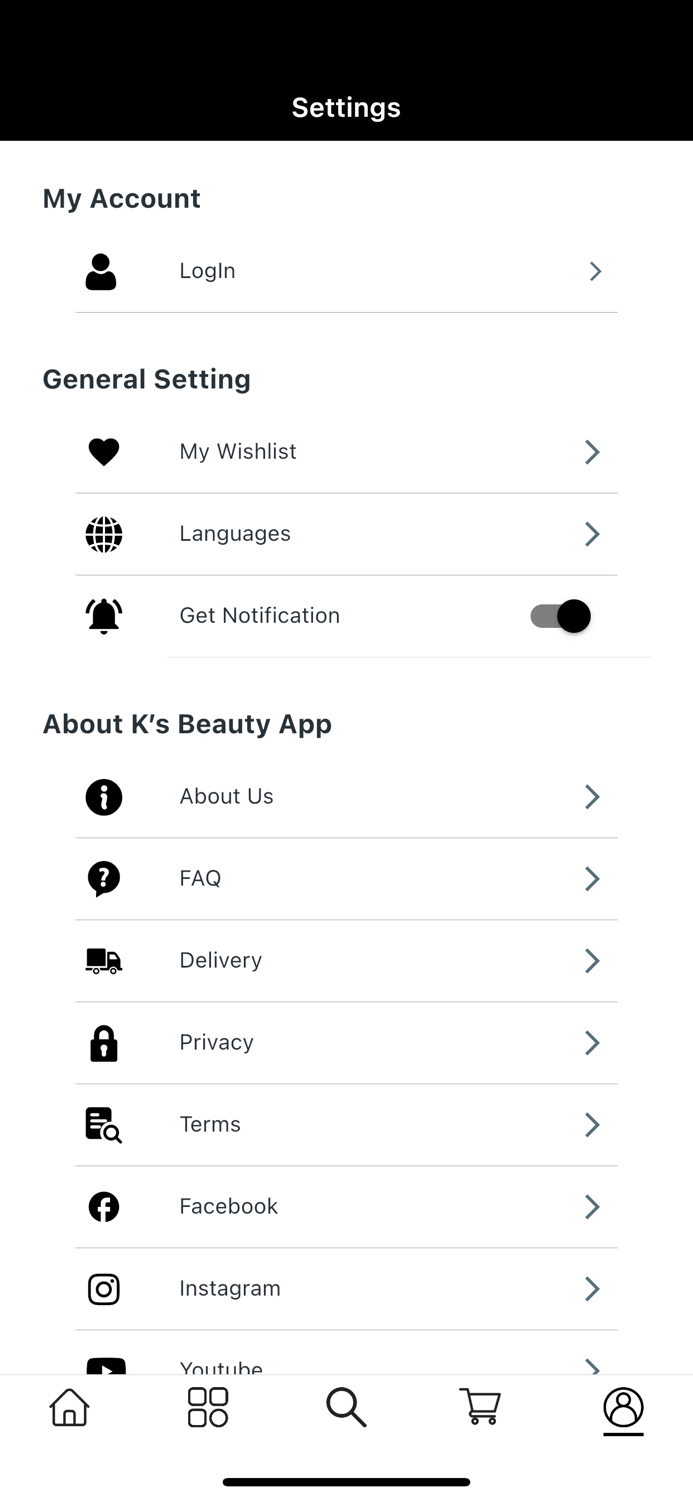Screen dimensions: 693x1500
Task: Open the My Wishlist chevron arrow
Action: point(591,451)
